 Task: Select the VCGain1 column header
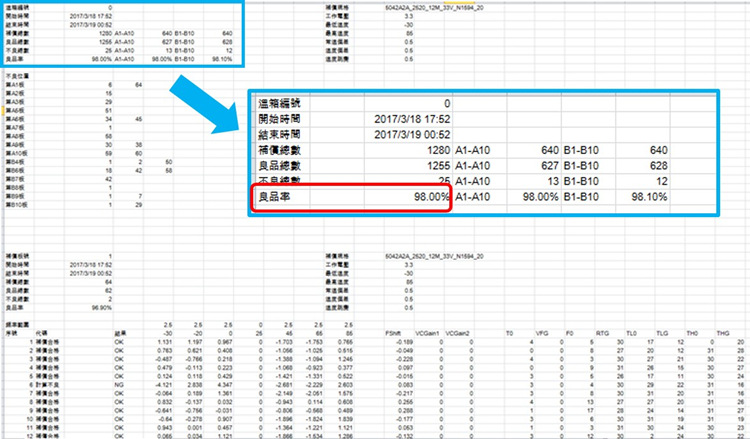[x=426, y=333]
